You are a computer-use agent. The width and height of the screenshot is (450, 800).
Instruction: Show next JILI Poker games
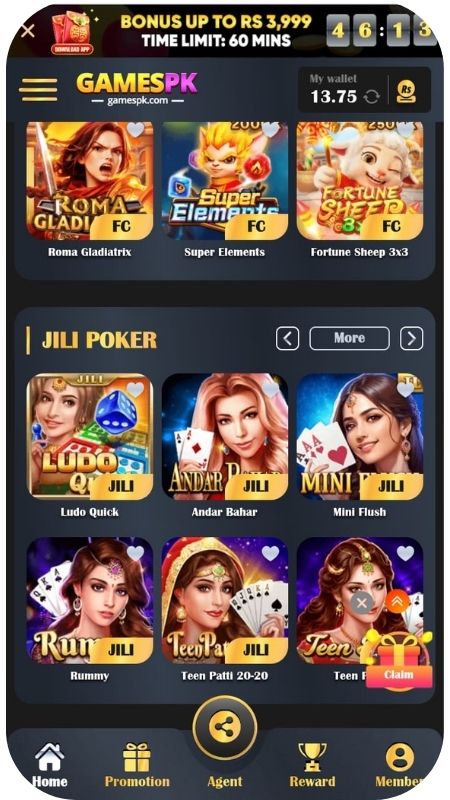click(411, 338)
